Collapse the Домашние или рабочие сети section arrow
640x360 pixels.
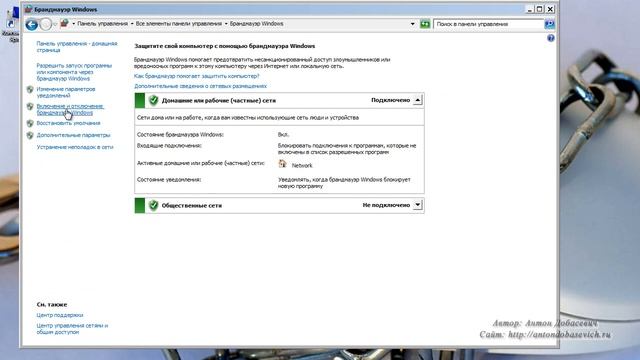(x=418, y=100)
